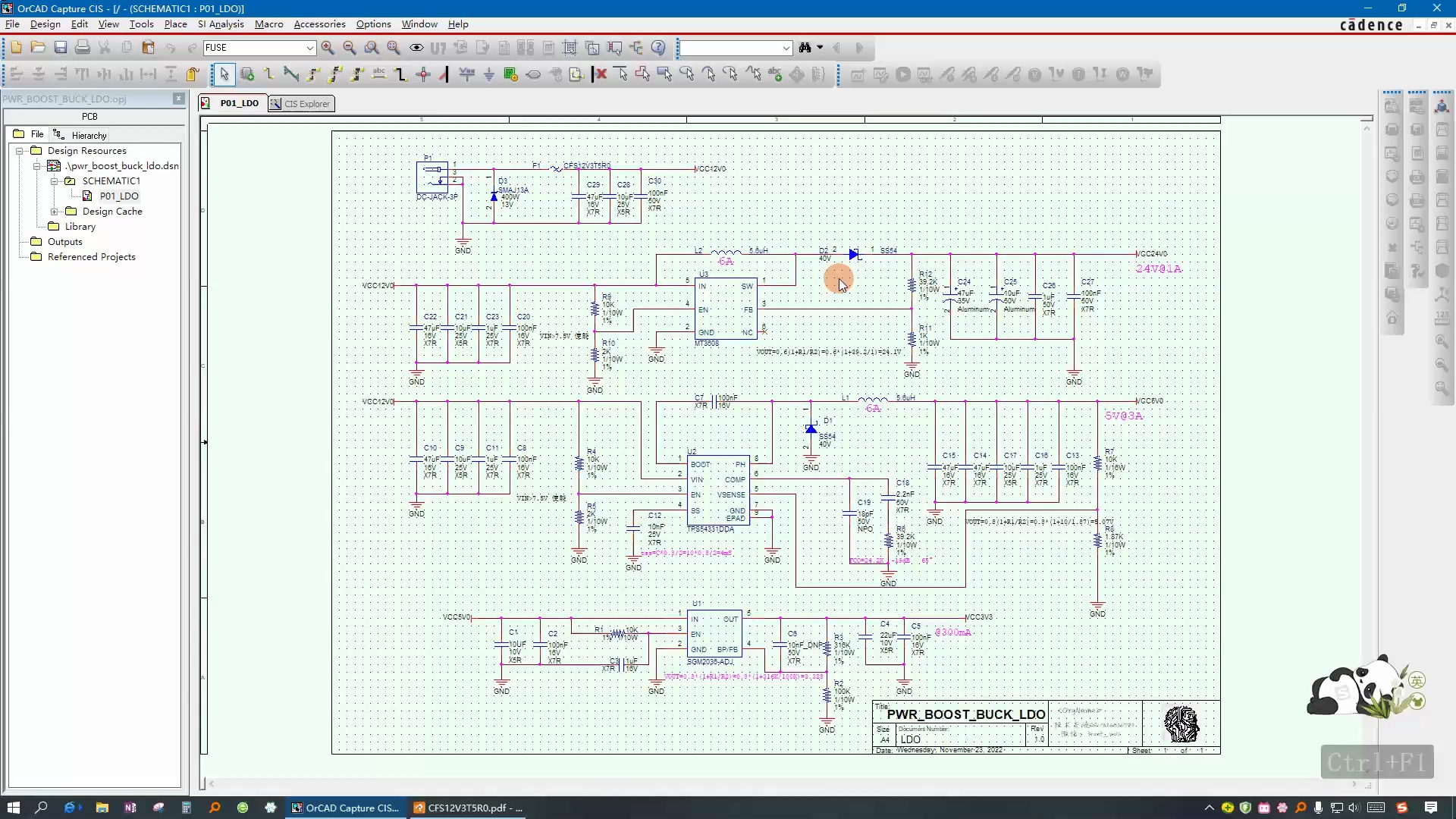Collapse the Design Resources tree node
This screenshot has height=819, width=1456.
point(20,151)
